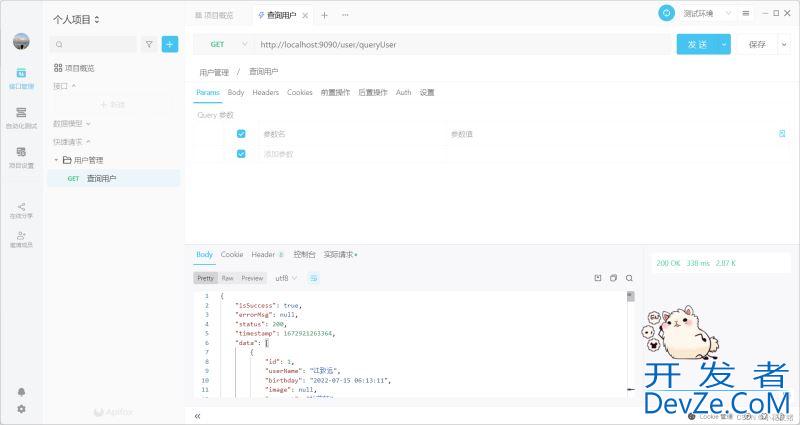Toggle the 参数名 row checkbox
This screenshot has width=800, height=425.
(x=241, y=134)
